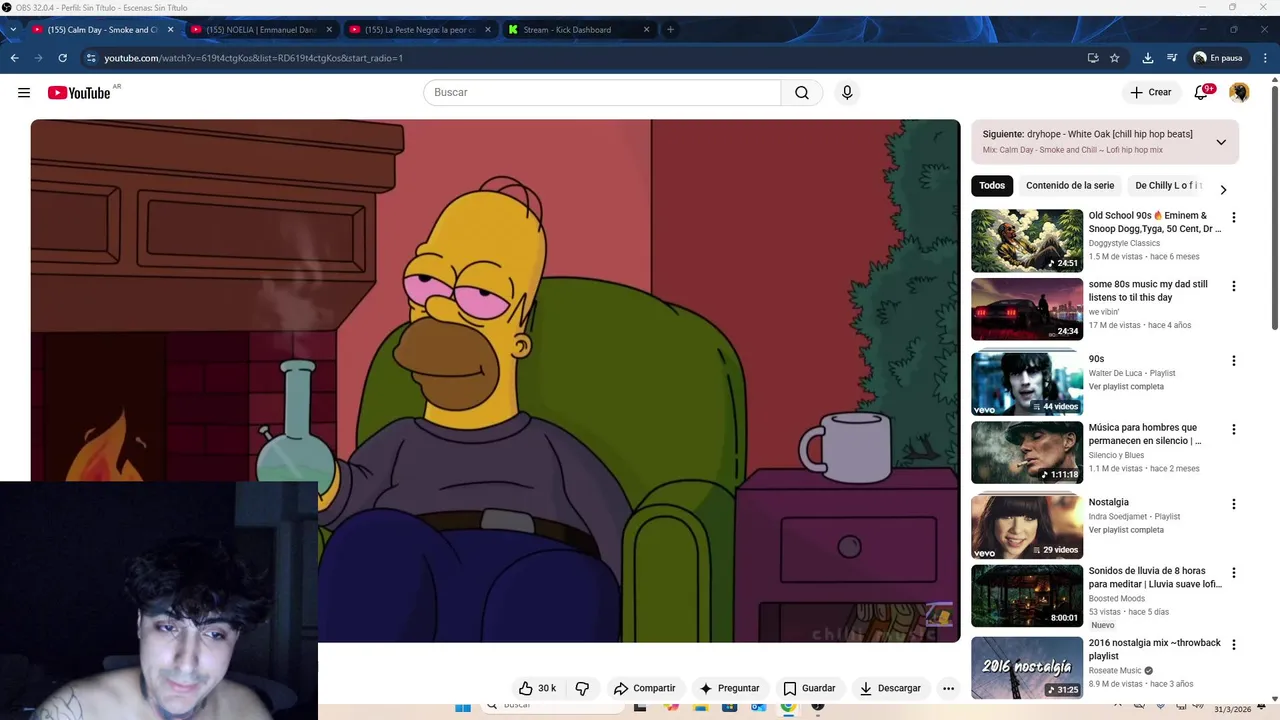Open the YouTube hamburger guide menu
The width and height of the screenshot is (1280, 720).
coord(24,93)
